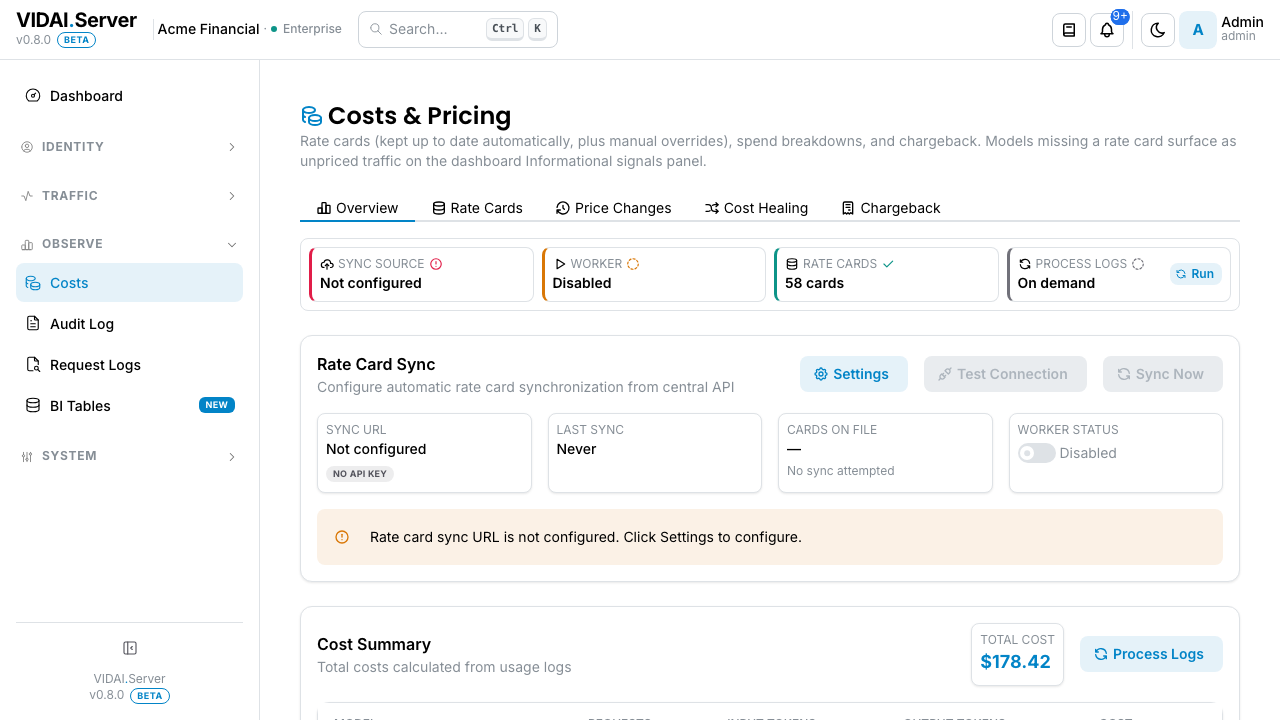
Task: Open Rate Card Sync Settings
Action: [854, 374]
